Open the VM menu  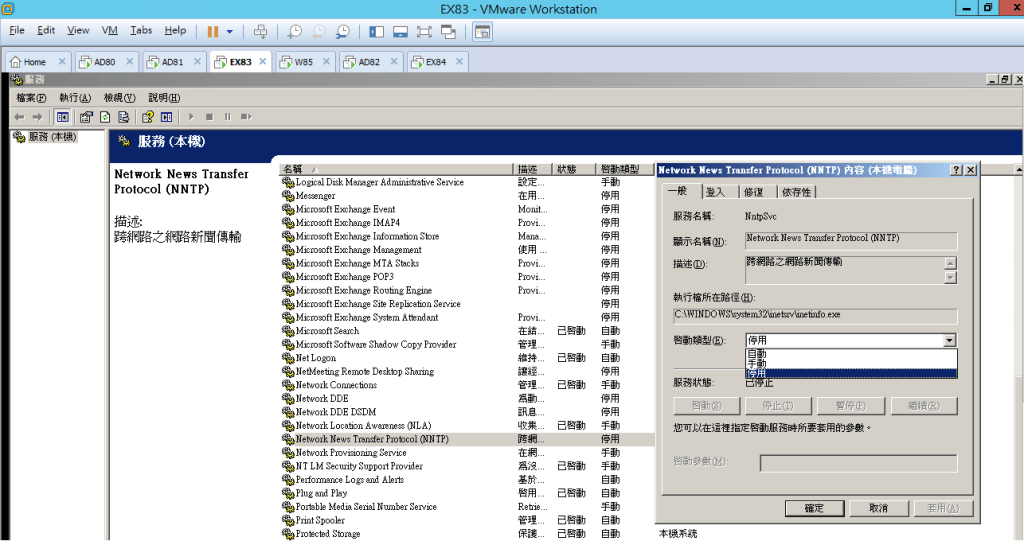(x=110, y=31)
